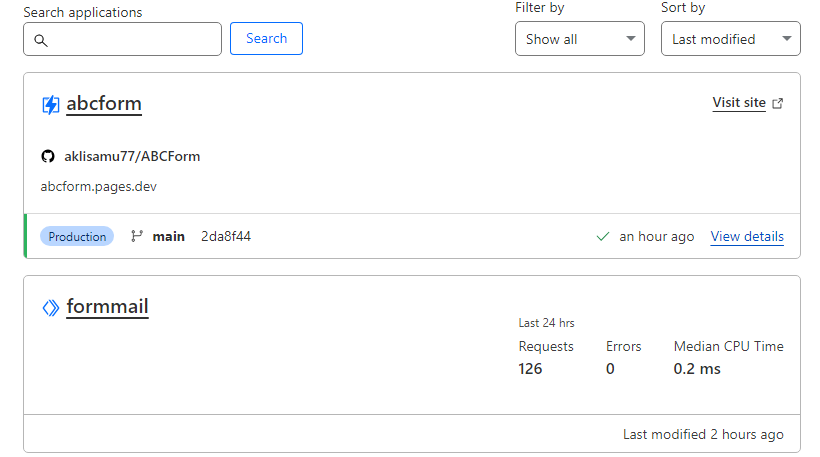This screenshot has width=820, height=457.
Task: Click the Visit site link
Action: [739, 103]
